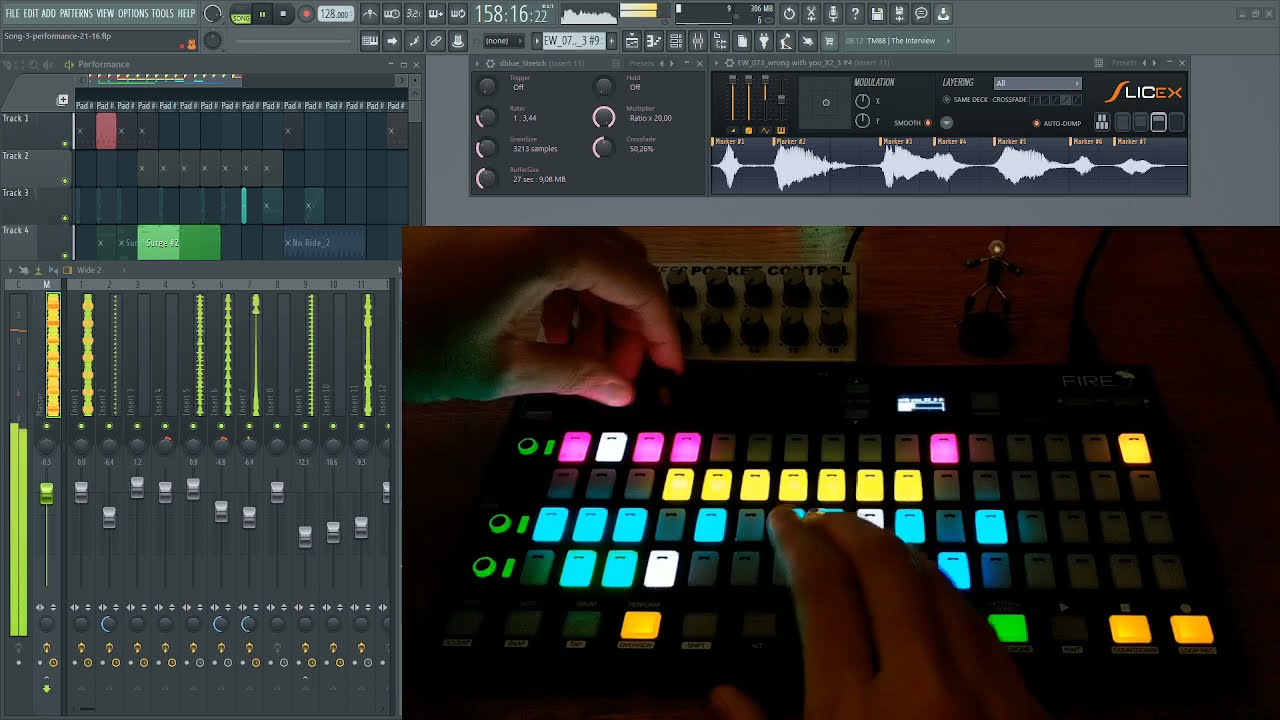Adjust the Ratio knob in dblue_Stretch
Screen dimensions: 1280x720
coord(487,118)
